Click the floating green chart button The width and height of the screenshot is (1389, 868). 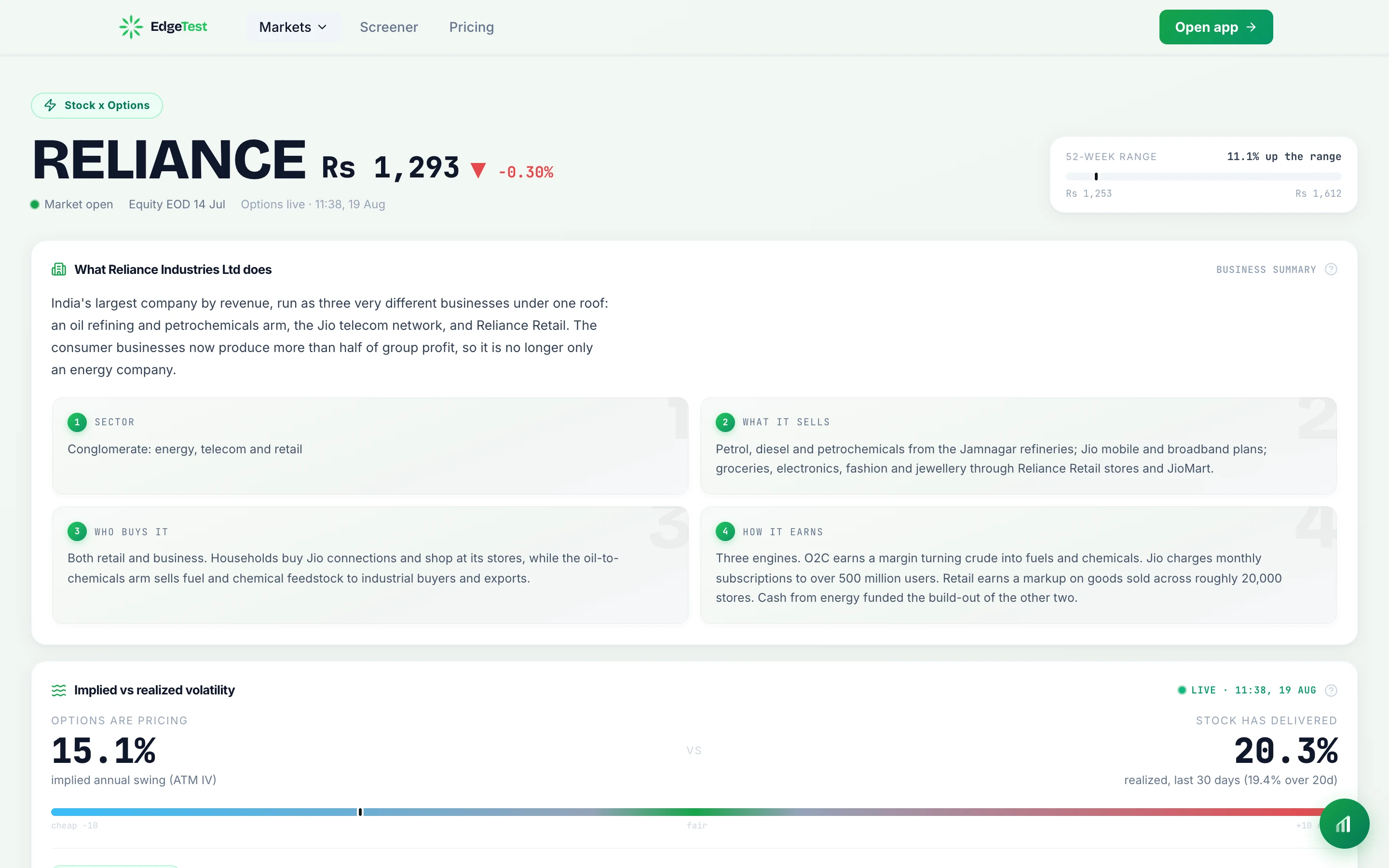tap(1344, 823)
